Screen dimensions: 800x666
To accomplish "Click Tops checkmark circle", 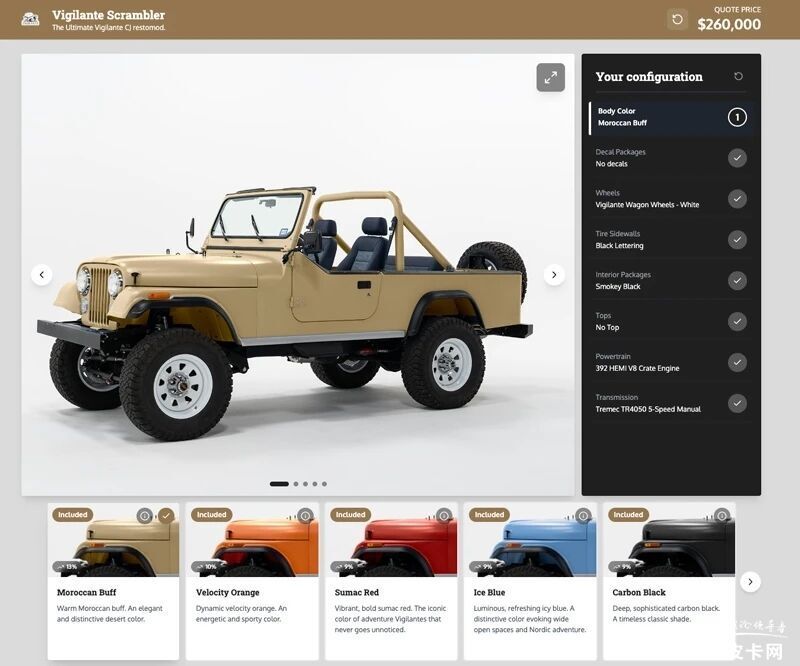I will (737, 321).
